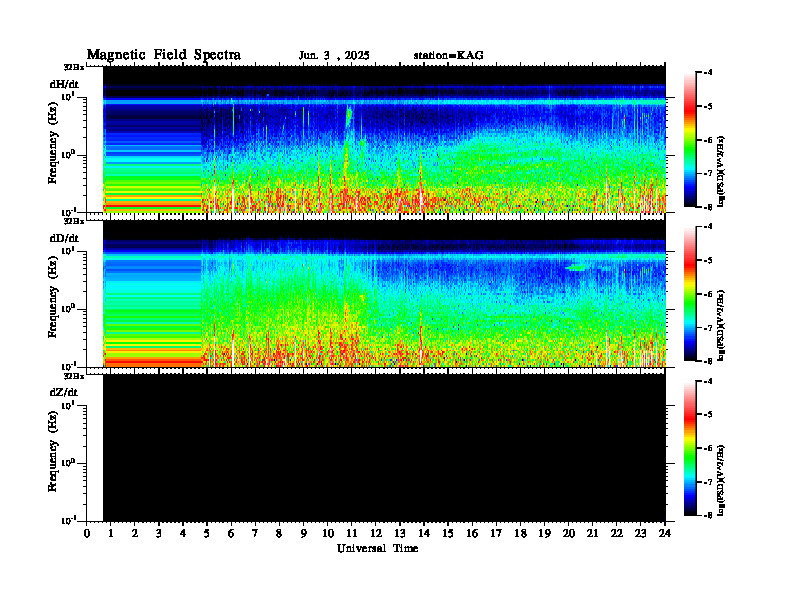Click log(PSD) units label beside dH/dt color bar
Image resolution: width=792 pixels, height=612 pixels.
pos(722,172)
